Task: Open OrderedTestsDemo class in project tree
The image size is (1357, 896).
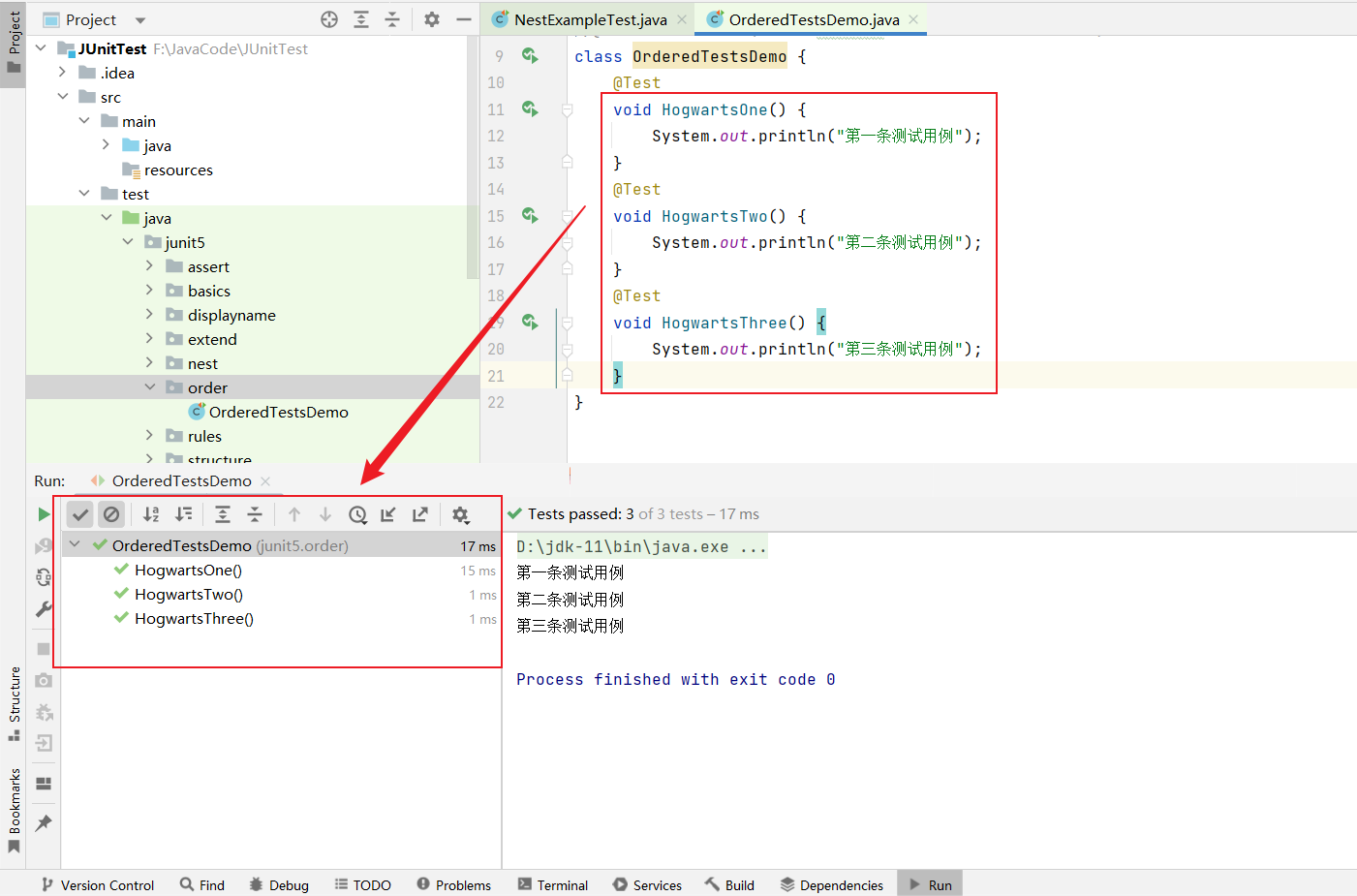Action: click(x=278, y=412)
